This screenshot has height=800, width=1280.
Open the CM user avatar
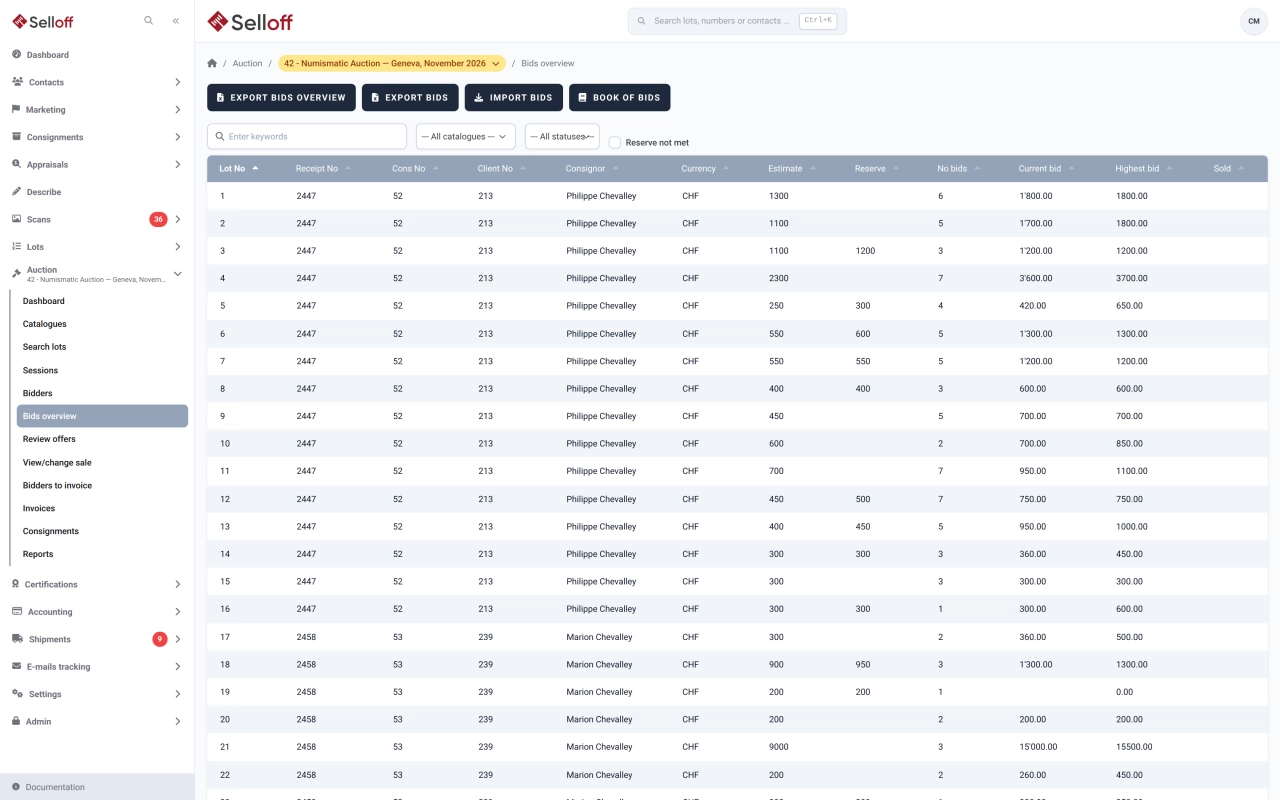(1254, 21)
